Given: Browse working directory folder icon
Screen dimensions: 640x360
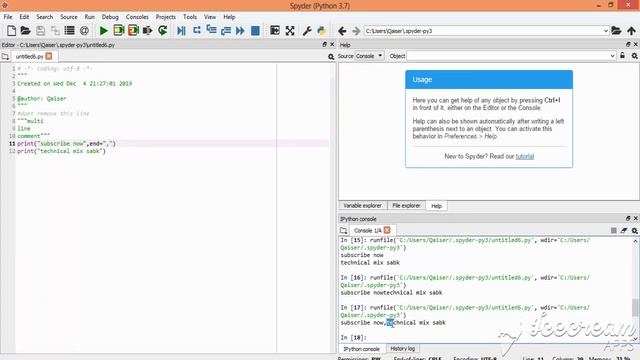Looking at the screenshot, I should [616, 31].
